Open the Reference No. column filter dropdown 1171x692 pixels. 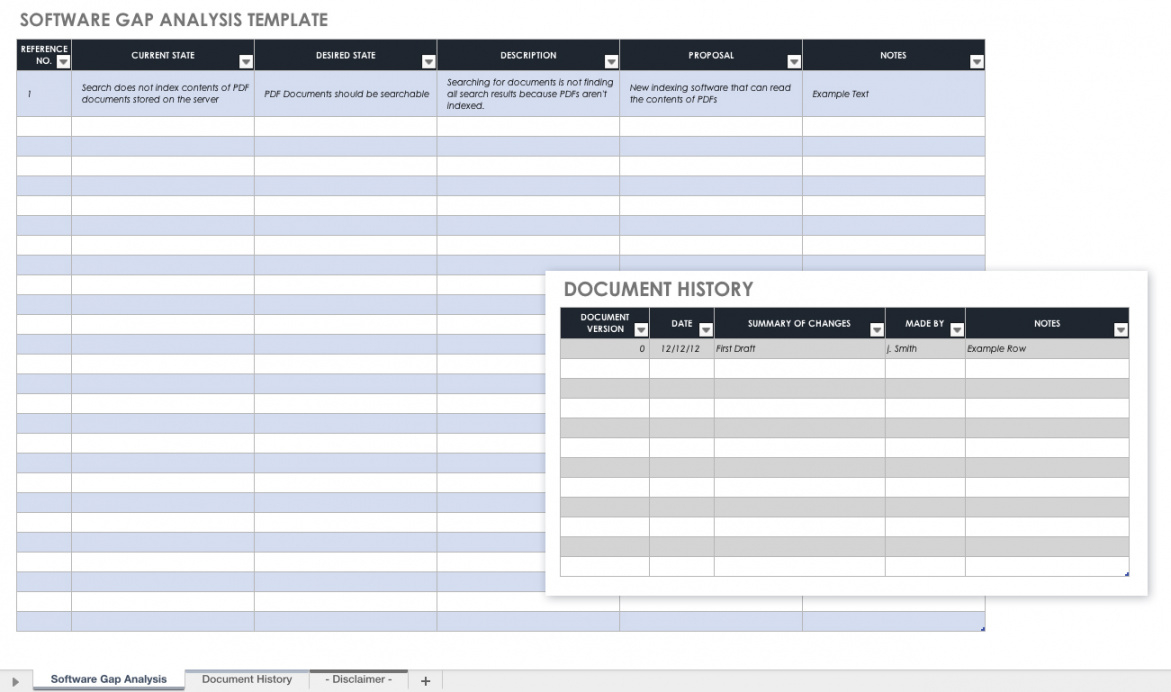coord(64,62)
